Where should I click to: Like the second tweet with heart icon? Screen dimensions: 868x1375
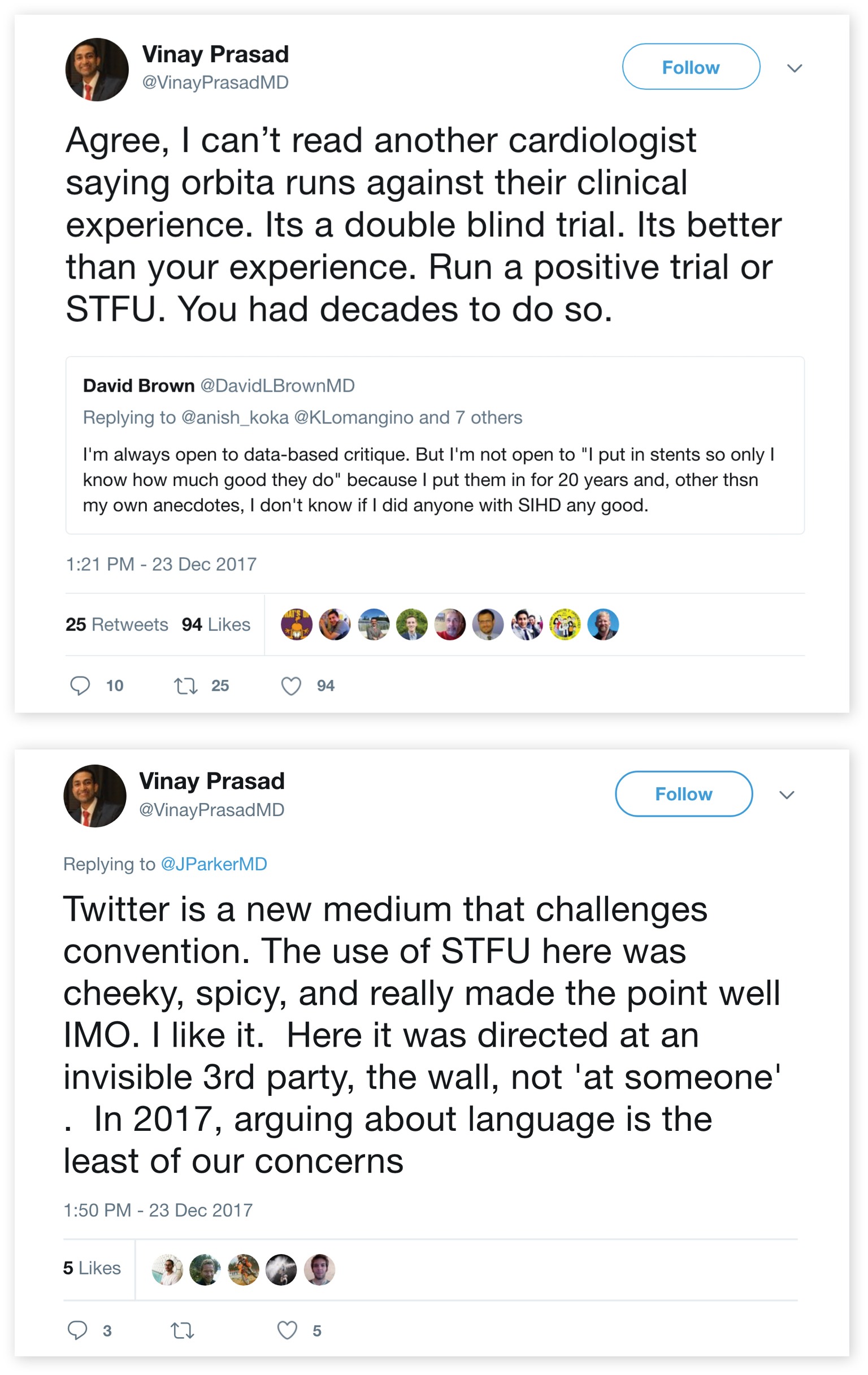(x=287, y=1330)
